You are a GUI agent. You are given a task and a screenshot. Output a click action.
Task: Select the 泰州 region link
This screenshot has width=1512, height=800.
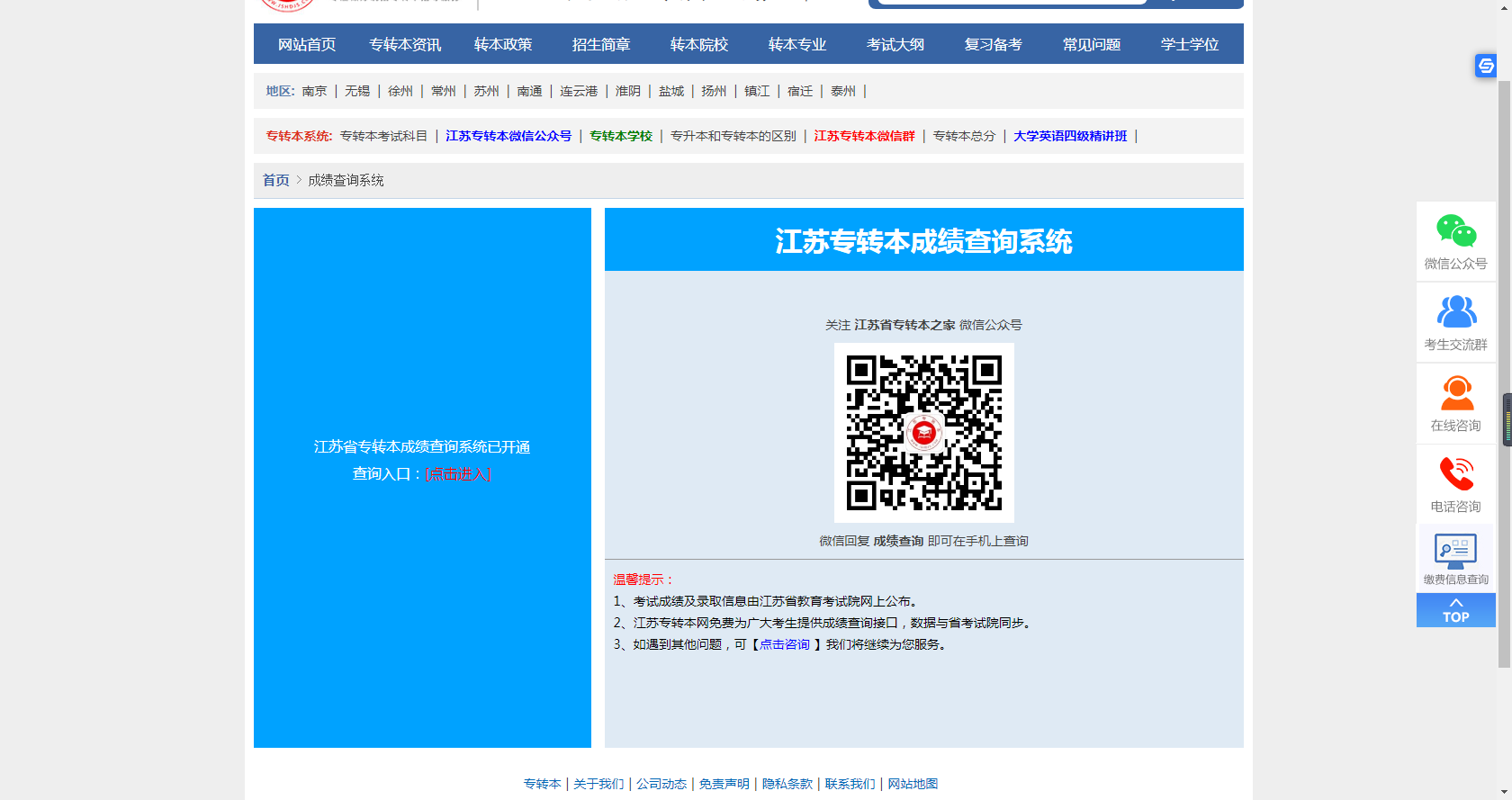click(843, 91)
